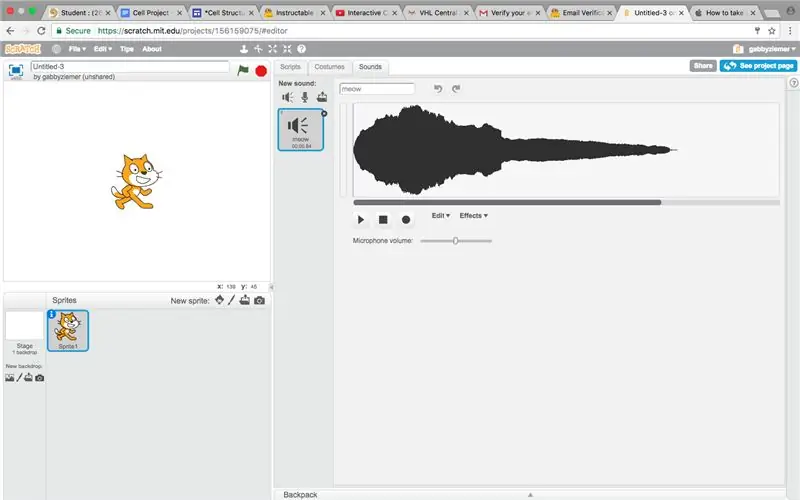Image resolution: width=800 pixels, height=500 pixels.
Task: Select Sprite1 thumbnail in sprites pane
Action: tap(68, 331)
